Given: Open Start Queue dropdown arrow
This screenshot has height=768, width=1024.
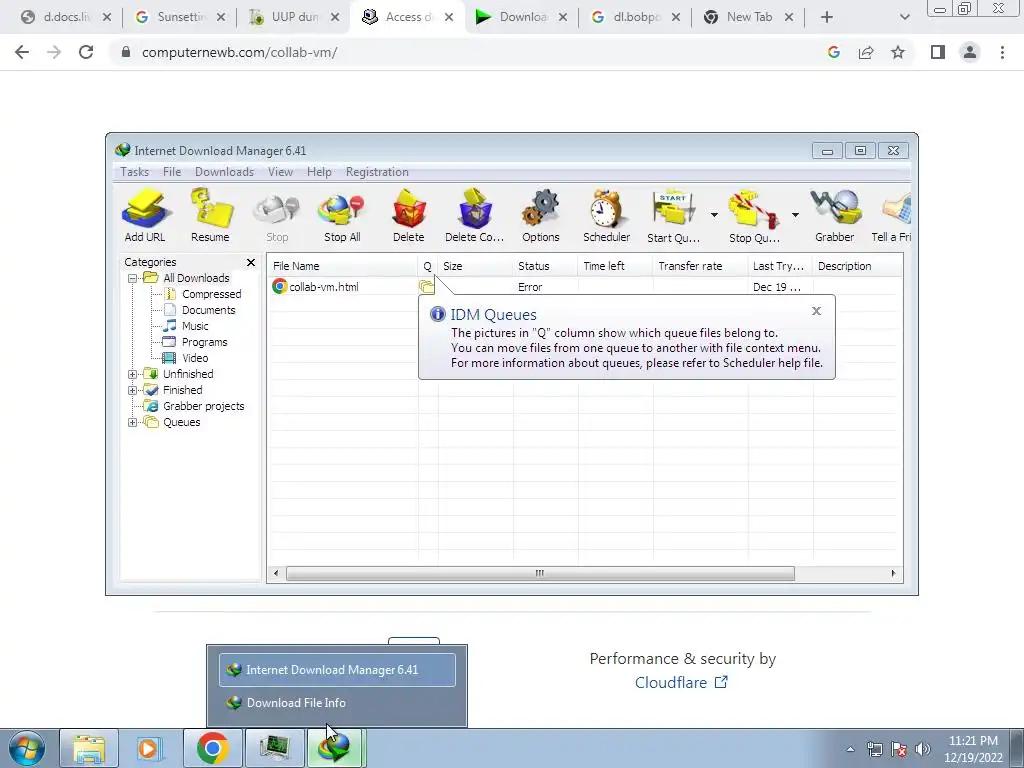Looking at the screenshot, I should pyautogui.click(x=714, y=215).
